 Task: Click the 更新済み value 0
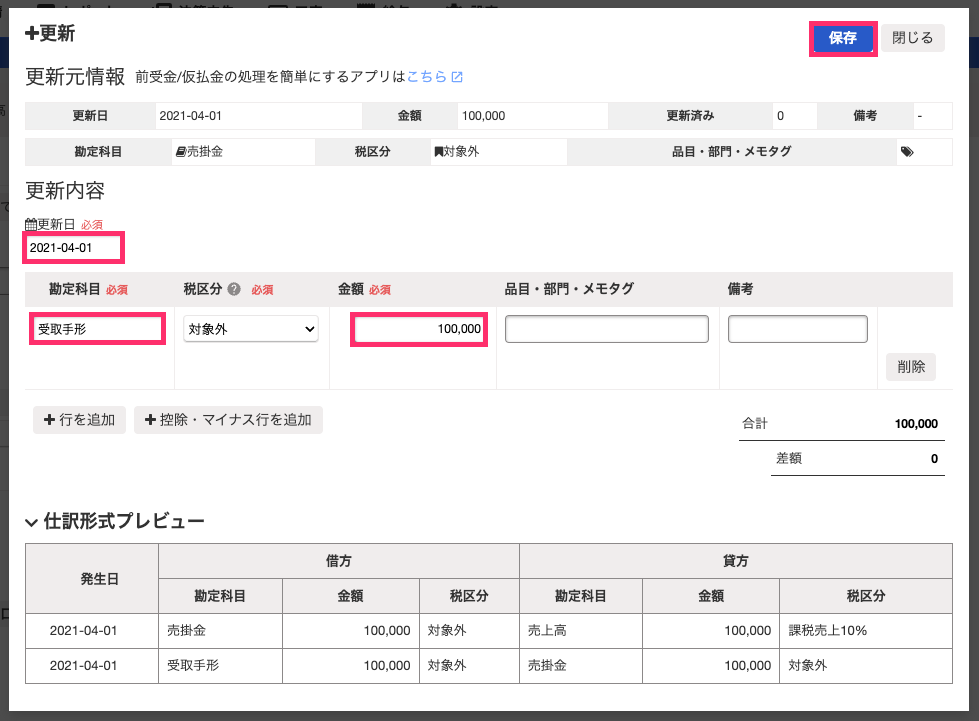pyautogui.click(x=780, y=115)
